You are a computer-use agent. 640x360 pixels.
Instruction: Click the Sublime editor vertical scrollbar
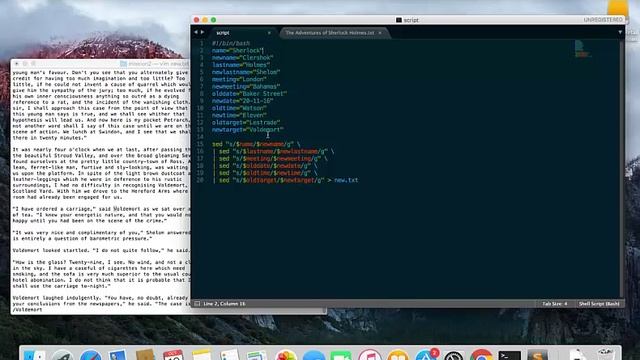pos(622,167)
